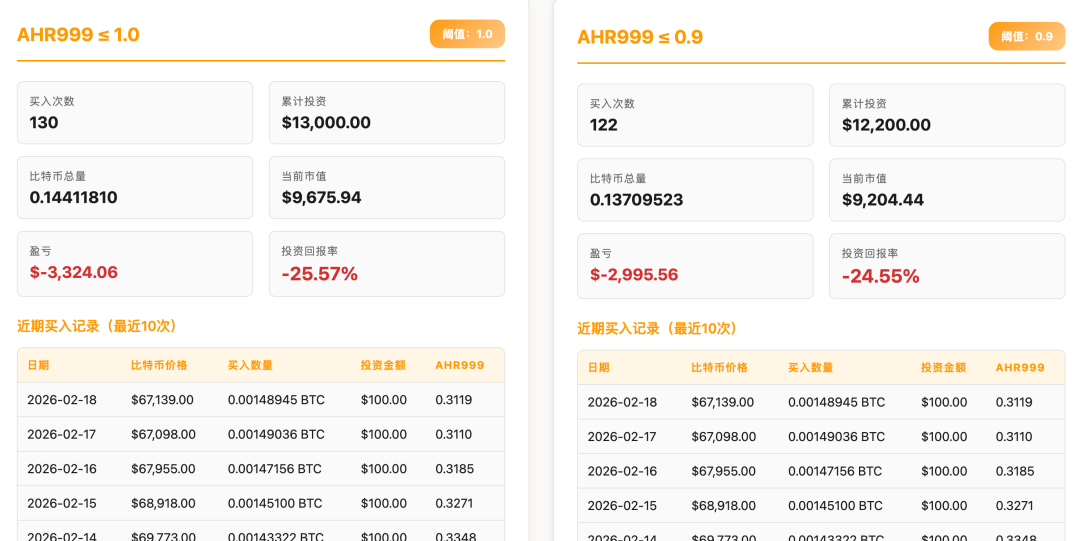The width and height of the screenshot is (1080, 541).
Task: Select 0.00148945 BTC in ≤ 0.9 table
Action: (x=837, y=402)
